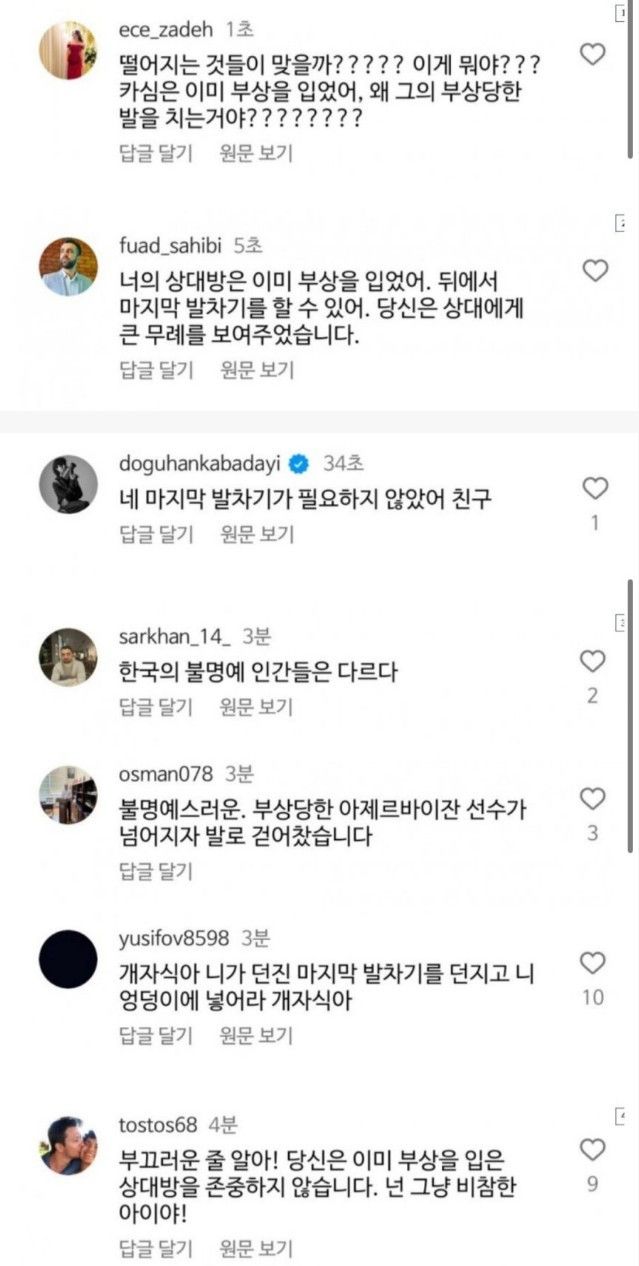Open the username link yusifov8598

[x=174, y=938]
